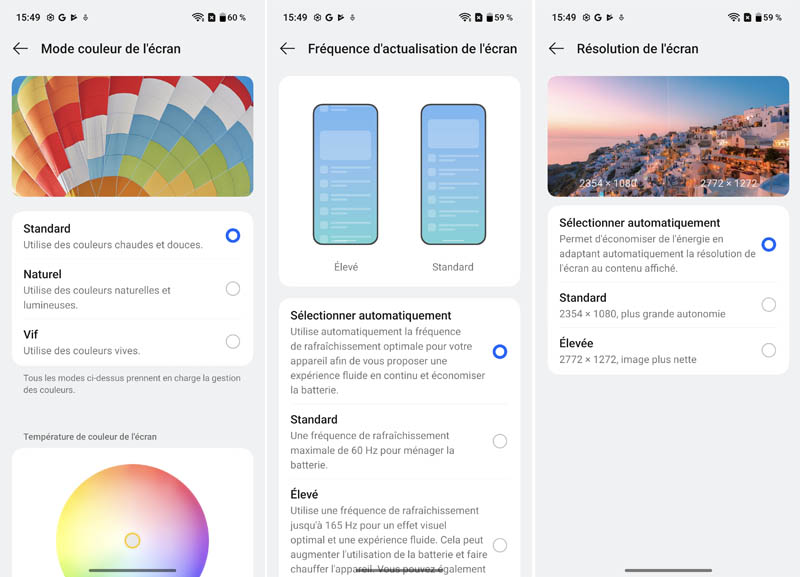Tap back arrow on Fréquence d'actualisation screen
The height and width of the screenshot is (577, 800).
click(x=288, y=49)
